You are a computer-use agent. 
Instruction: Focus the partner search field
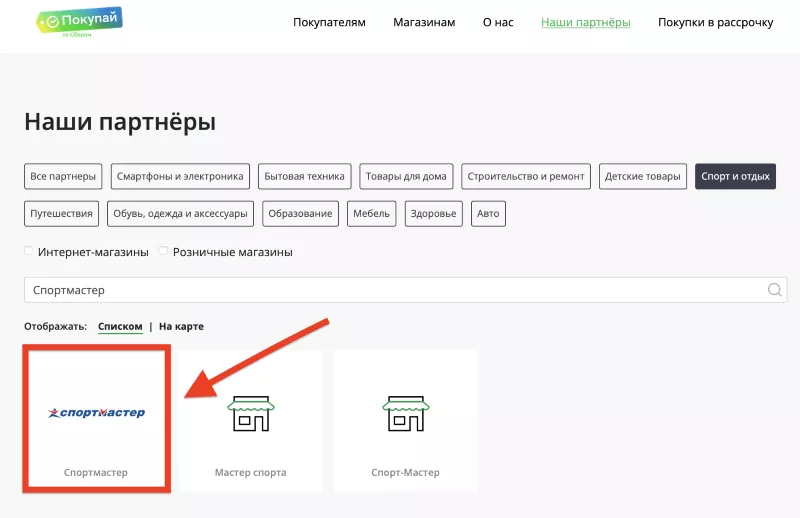pos(406,290)
